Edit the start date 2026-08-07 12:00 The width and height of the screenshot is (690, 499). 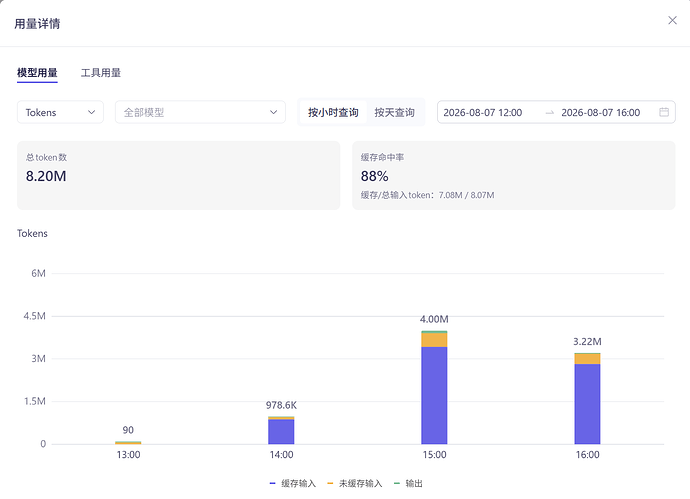tap(483, 113)
